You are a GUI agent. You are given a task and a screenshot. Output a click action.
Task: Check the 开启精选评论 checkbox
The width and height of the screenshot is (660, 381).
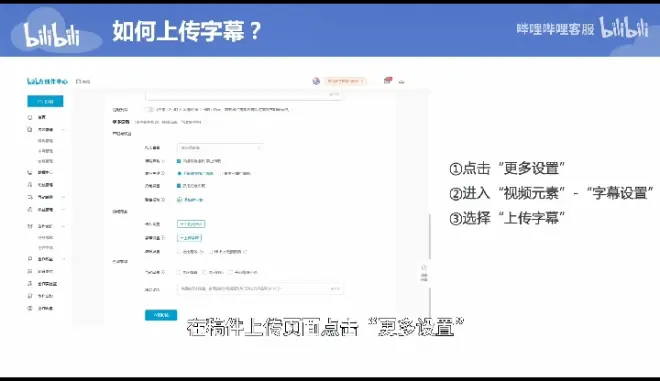[x=231, y=272]
